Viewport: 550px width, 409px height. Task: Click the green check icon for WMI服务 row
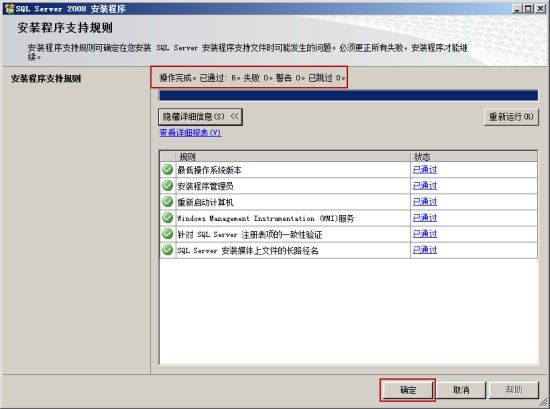tap(168, 218)
